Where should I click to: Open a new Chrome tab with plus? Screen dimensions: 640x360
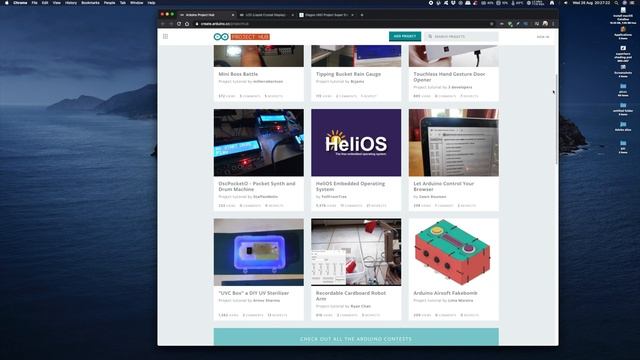(x=362, y=15)
